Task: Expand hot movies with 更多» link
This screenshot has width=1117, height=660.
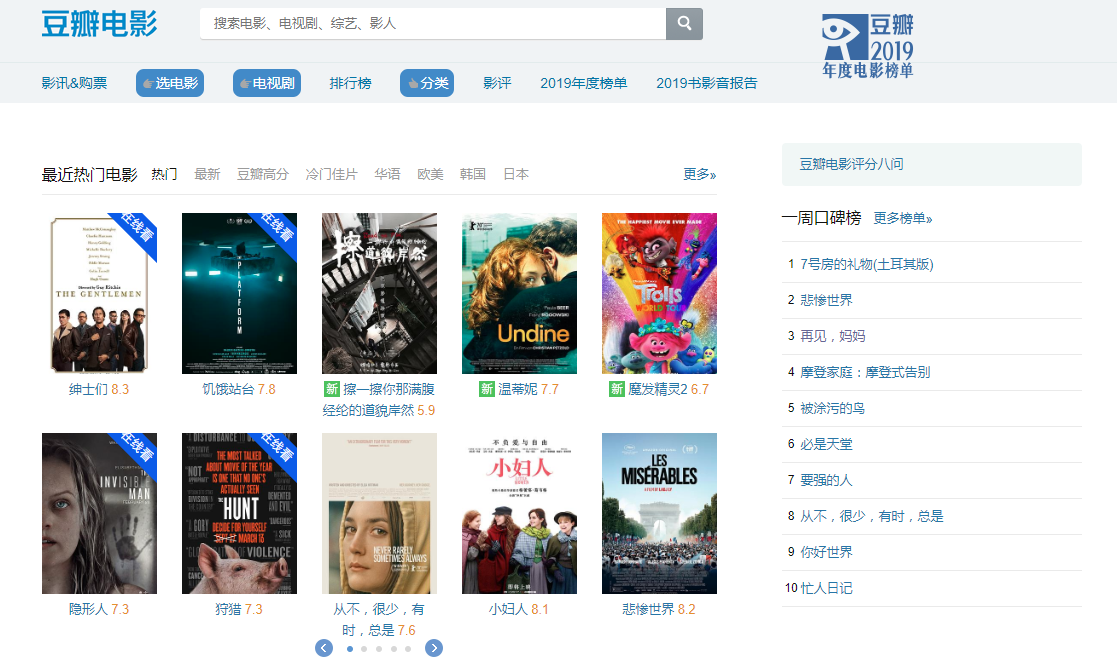Action: click(696, 172)
